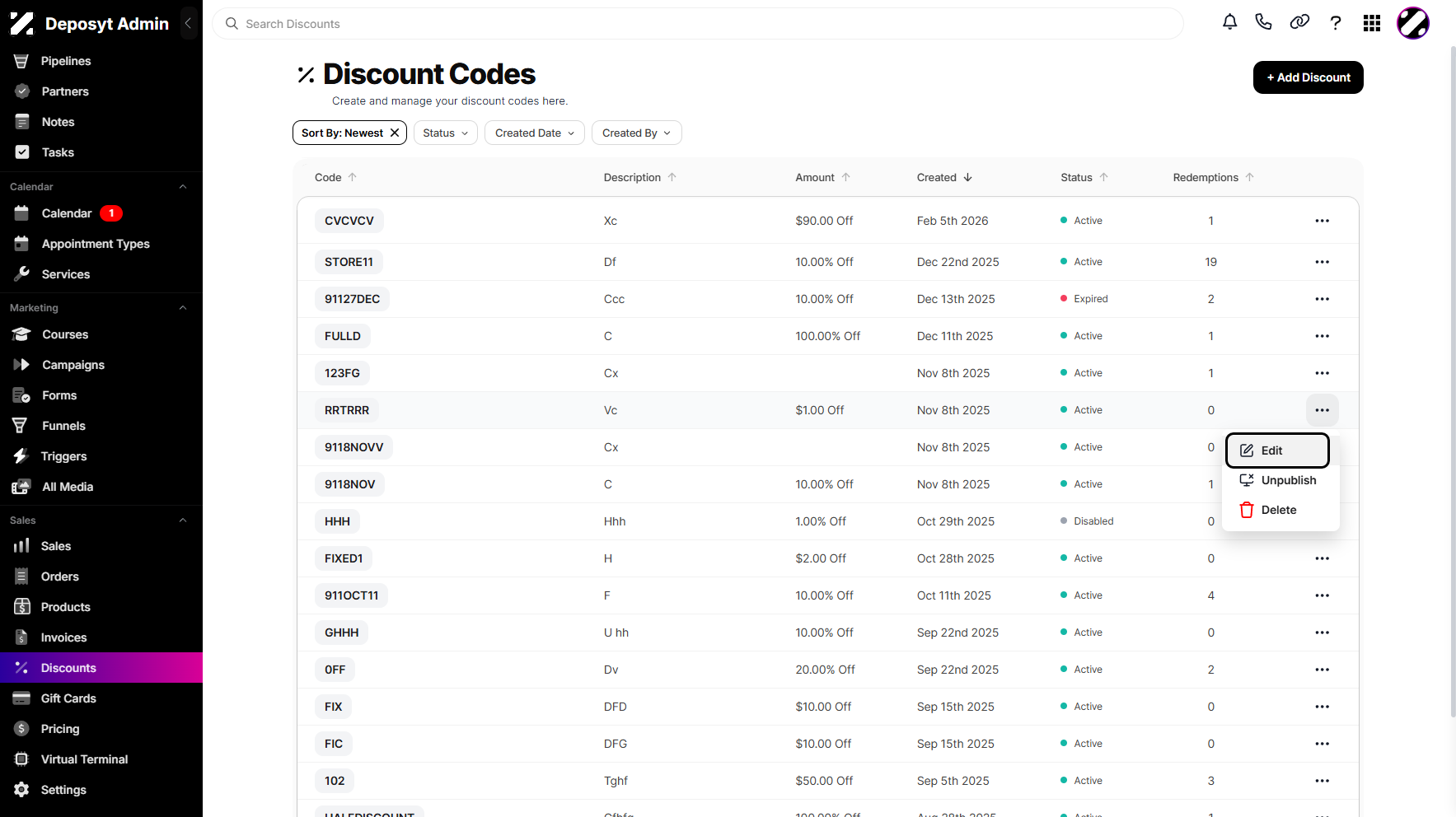This screenshot has width=1456, height=817.
Task: Choose Edit from the context menu
Action: 1277,451
